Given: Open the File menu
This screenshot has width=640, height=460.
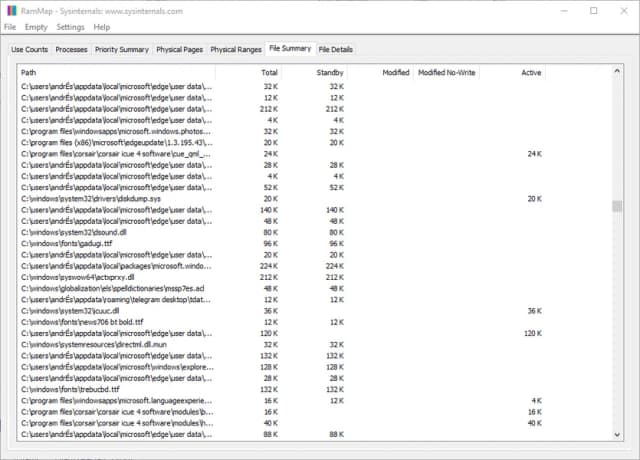Looking at the screenshot, I should tap(10, 27).
